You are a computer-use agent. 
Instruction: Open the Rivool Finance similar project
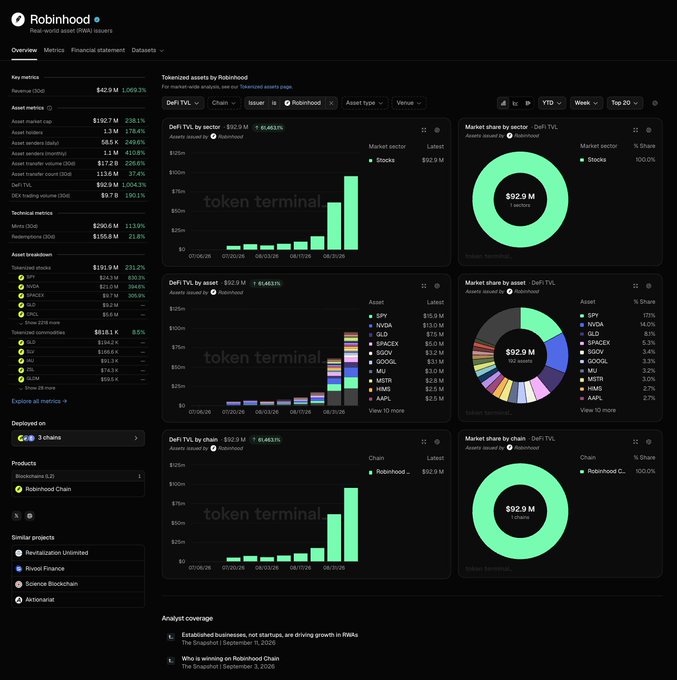78,569
